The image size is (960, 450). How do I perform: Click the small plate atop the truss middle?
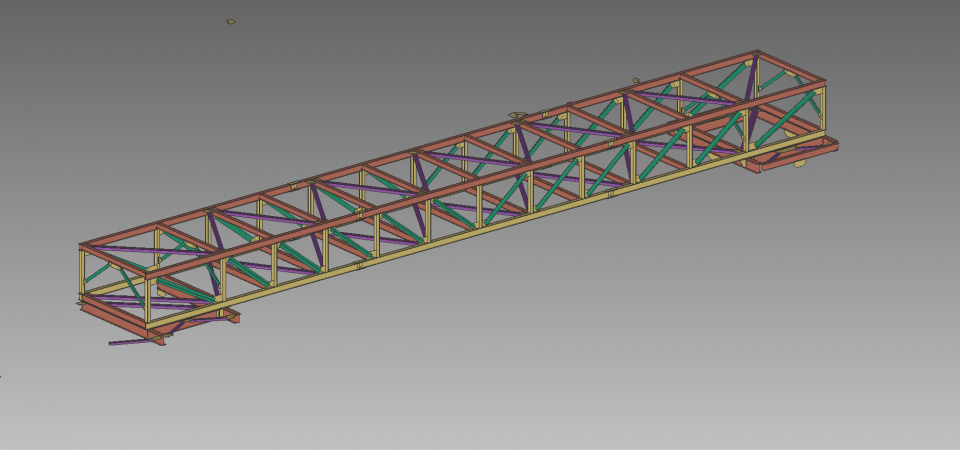pyautogui.click(x=517, y=115)
